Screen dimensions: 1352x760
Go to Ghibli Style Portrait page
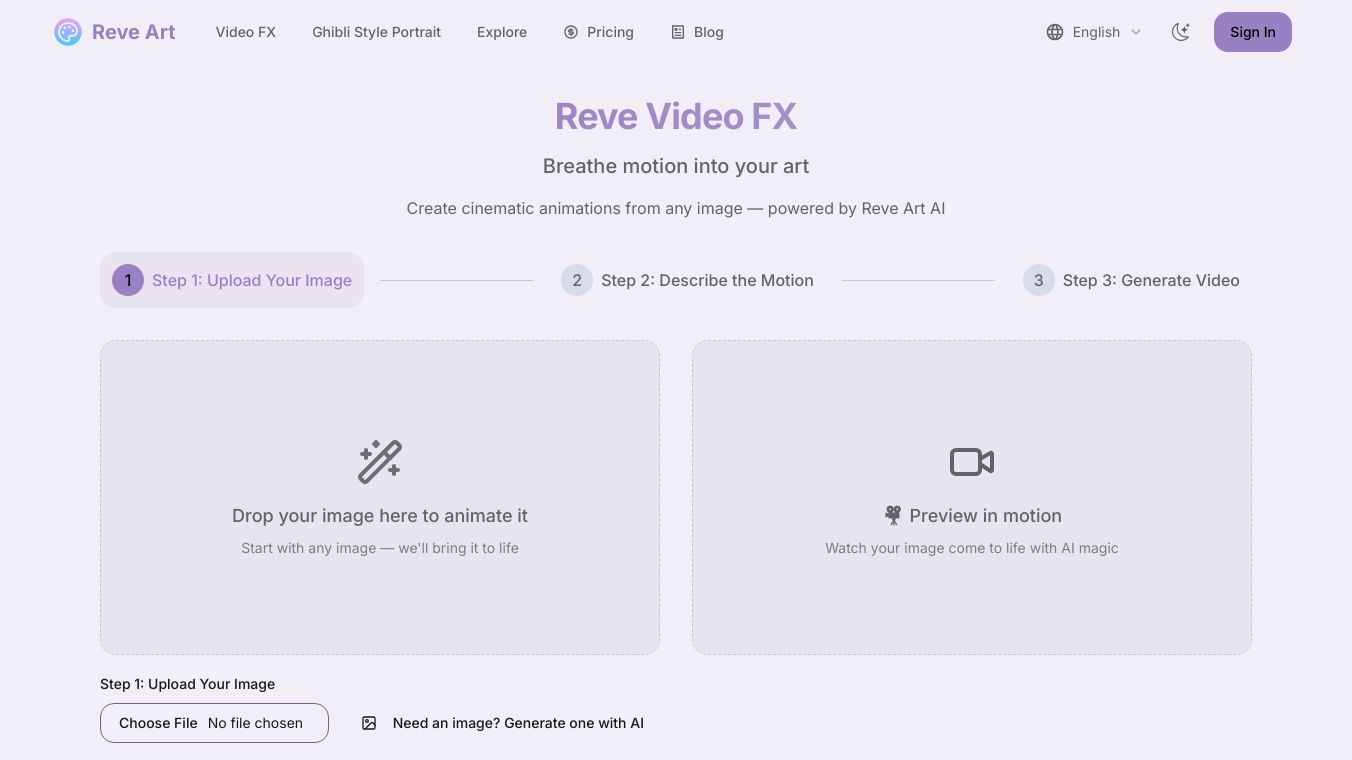point(376,32)
